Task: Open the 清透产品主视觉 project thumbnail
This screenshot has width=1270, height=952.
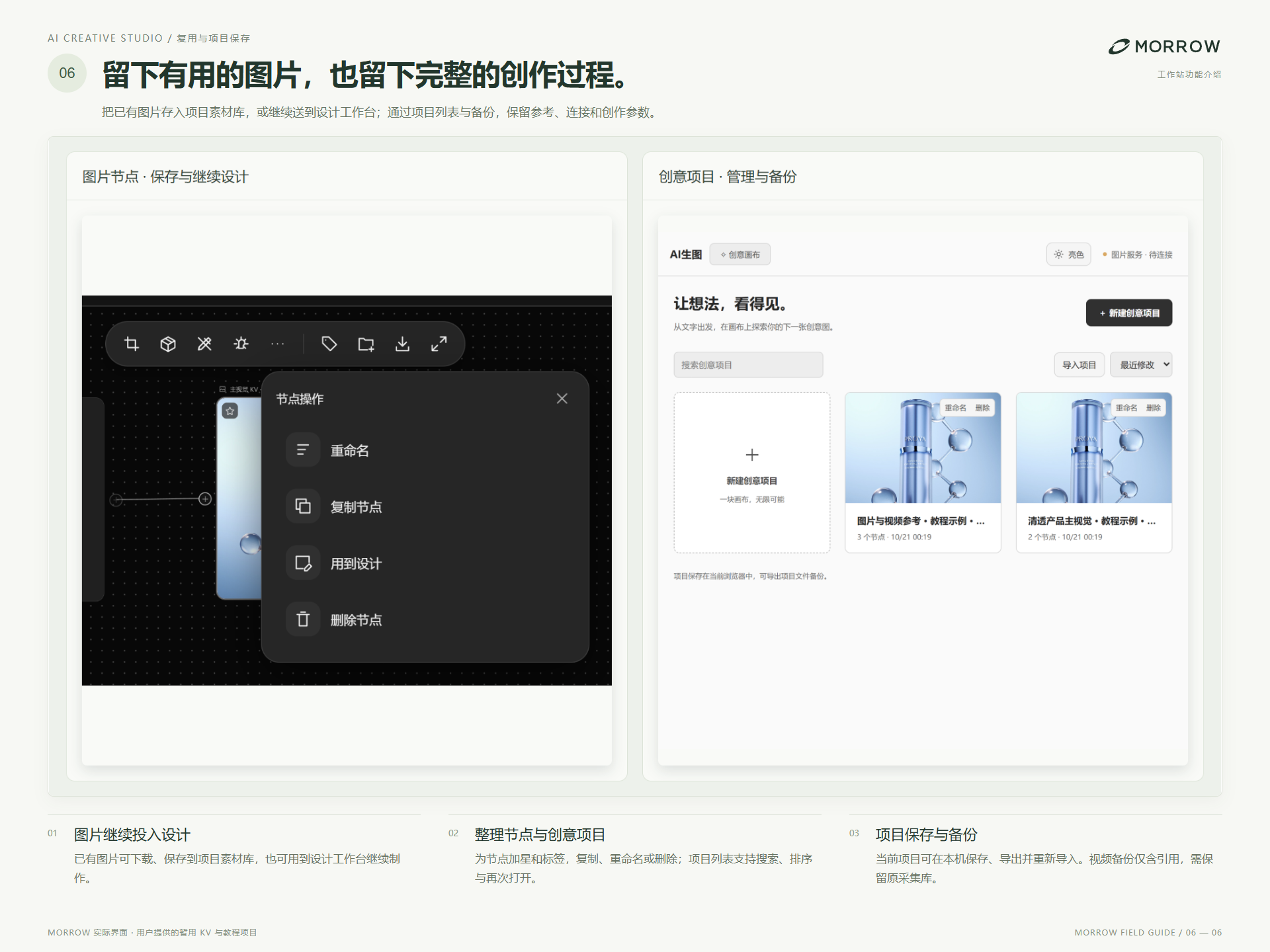Action: 1094,448
